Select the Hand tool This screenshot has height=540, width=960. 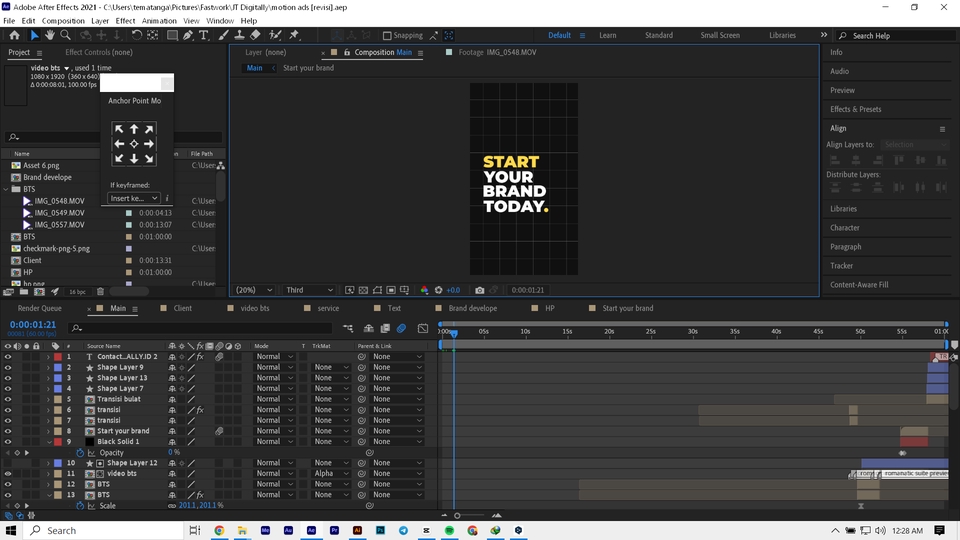click(50, 36)
